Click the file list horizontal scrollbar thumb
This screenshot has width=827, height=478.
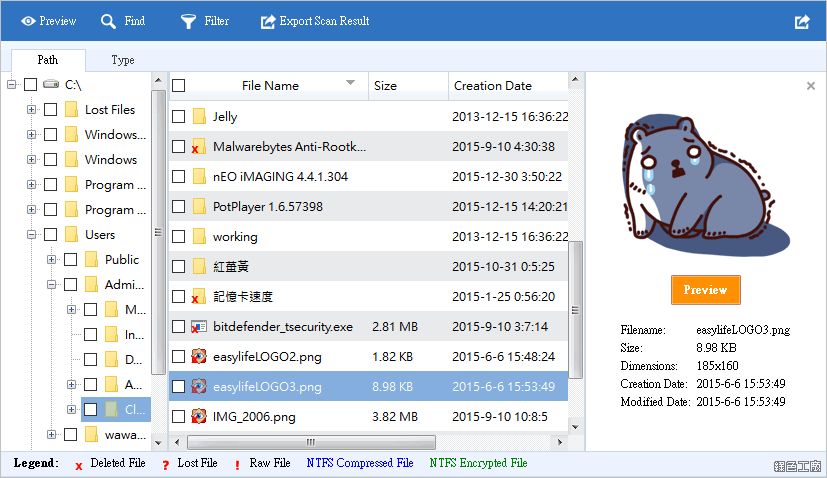pos(311,442)
